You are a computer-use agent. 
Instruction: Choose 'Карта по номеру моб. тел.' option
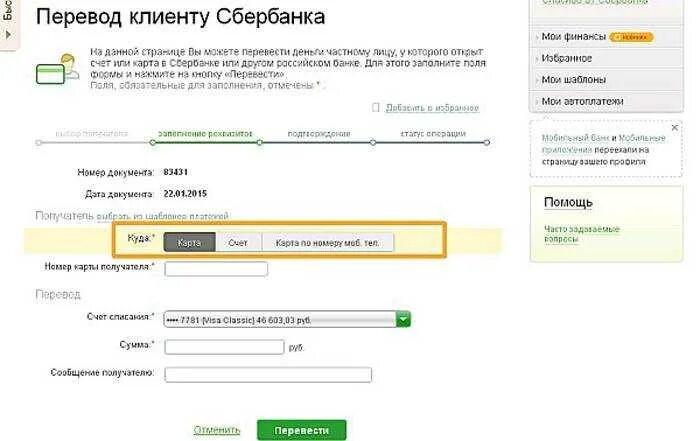(x=327, y=242)
